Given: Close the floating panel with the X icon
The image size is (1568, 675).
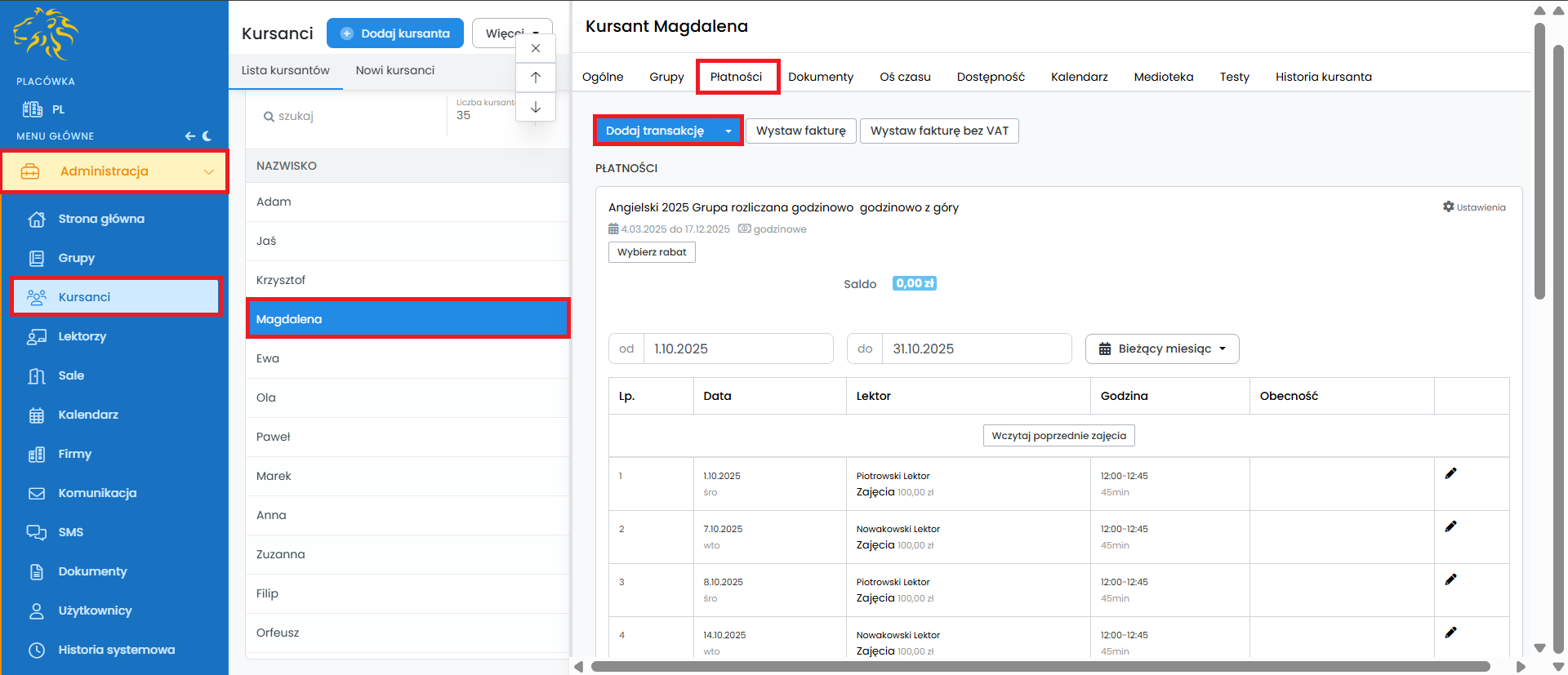Looking at the screenshot, I should (x=536, y=48).
